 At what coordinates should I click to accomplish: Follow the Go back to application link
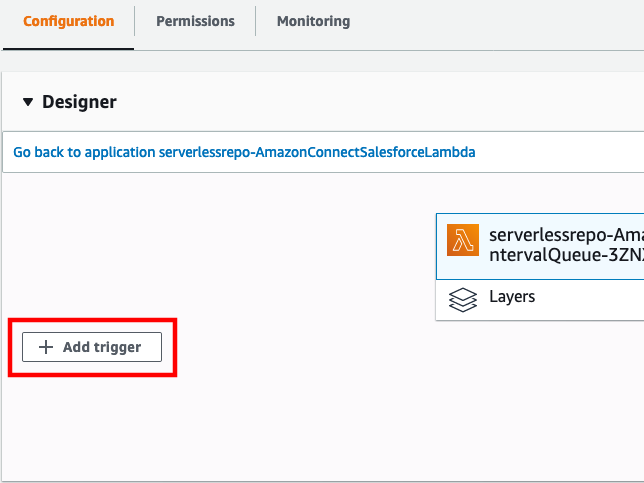point(244,152)
